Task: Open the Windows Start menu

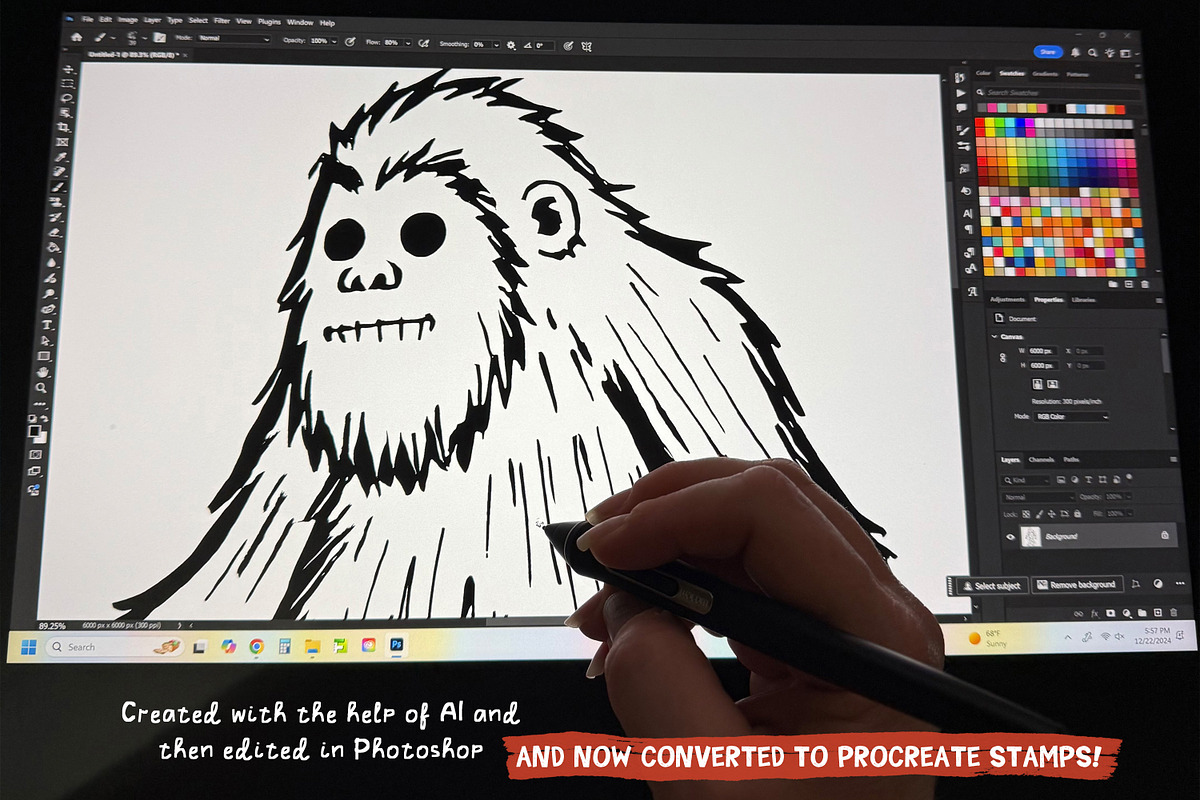Action: pyautogui.click(x=29, y=647)
